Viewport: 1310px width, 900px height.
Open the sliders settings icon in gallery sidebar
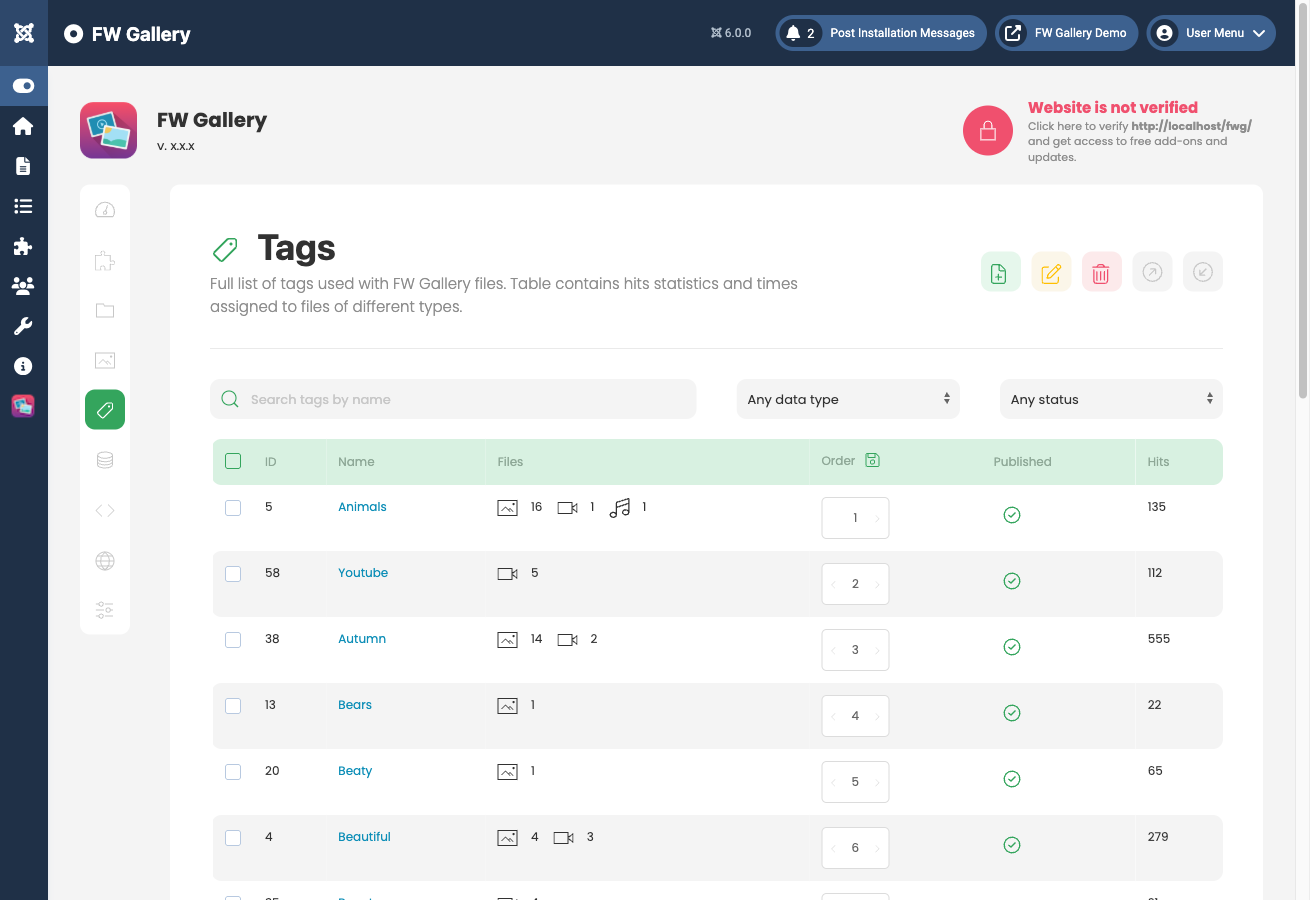[105, 610]
